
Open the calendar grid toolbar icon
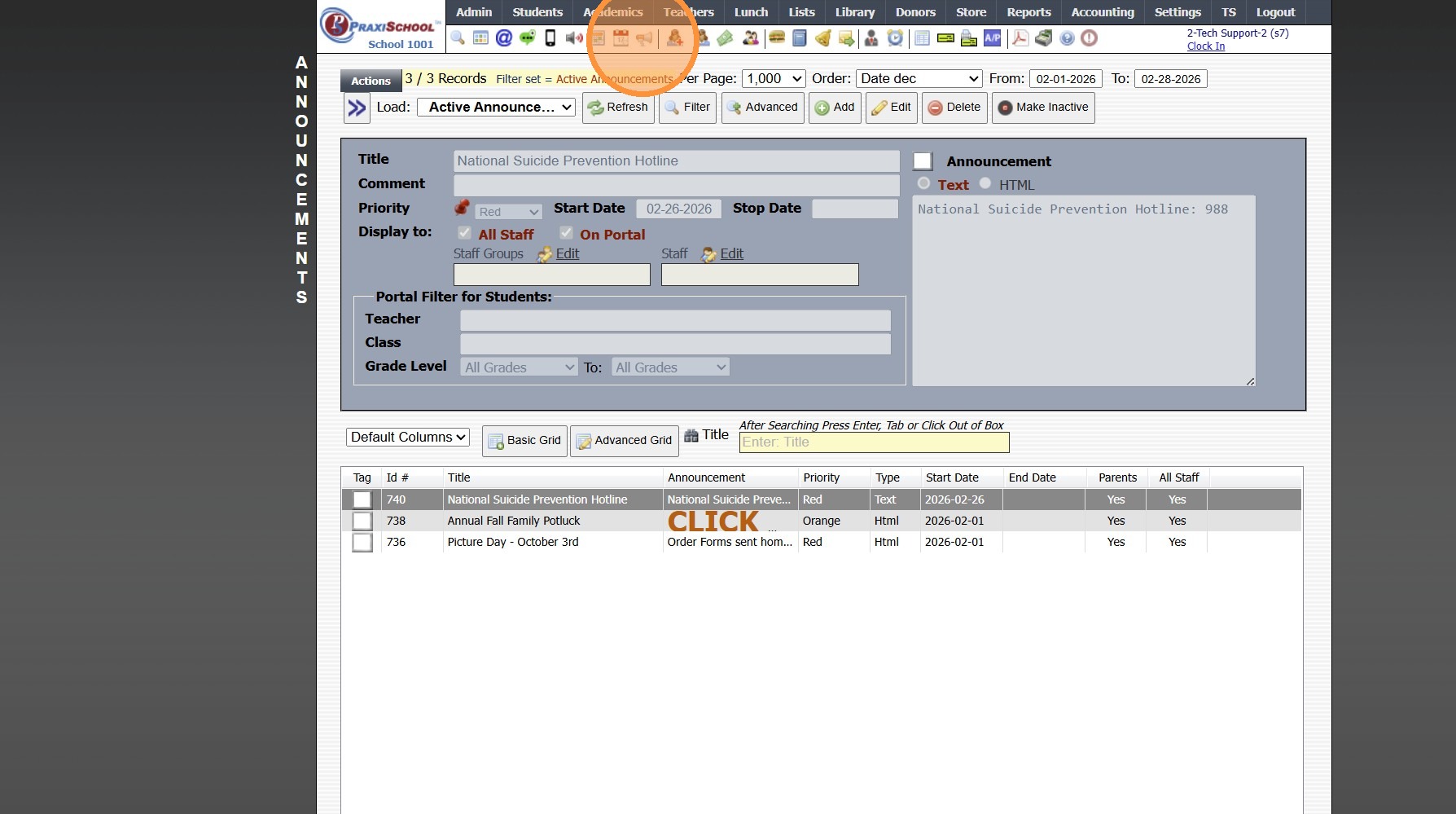pyautogui.click(x=480, y=38)
